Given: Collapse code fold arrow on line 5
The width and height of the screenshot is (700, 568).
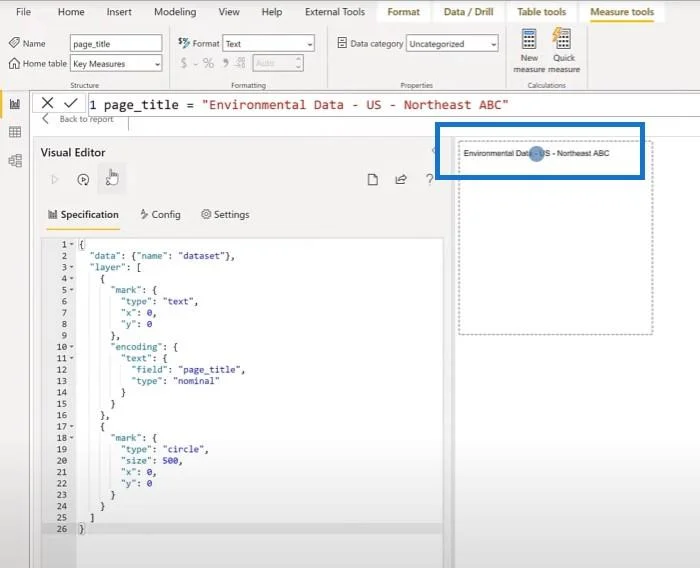Looking at the screenshot, I should coord(71,290).
